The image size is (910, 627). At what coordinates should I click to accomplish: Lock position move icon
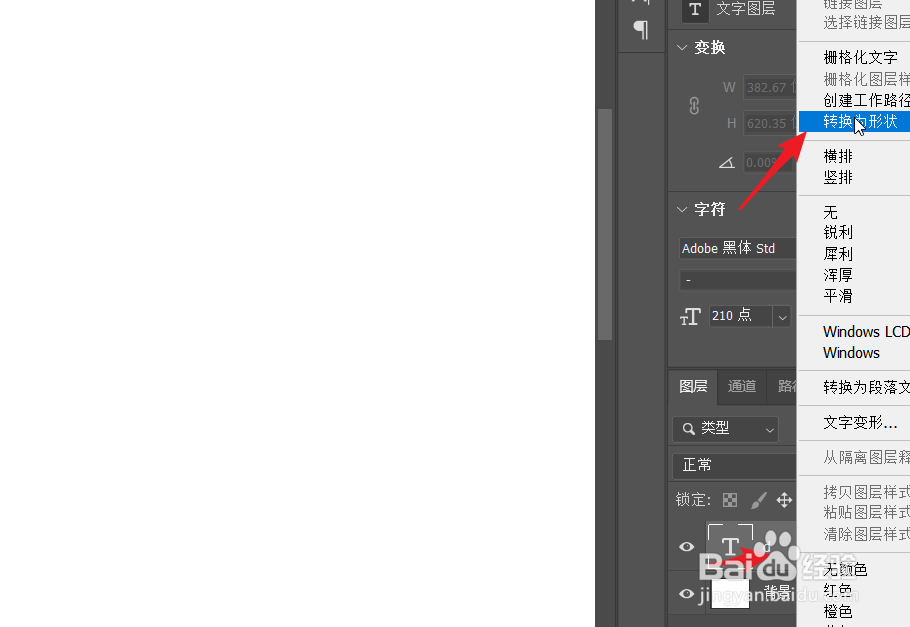pos(784,500)
